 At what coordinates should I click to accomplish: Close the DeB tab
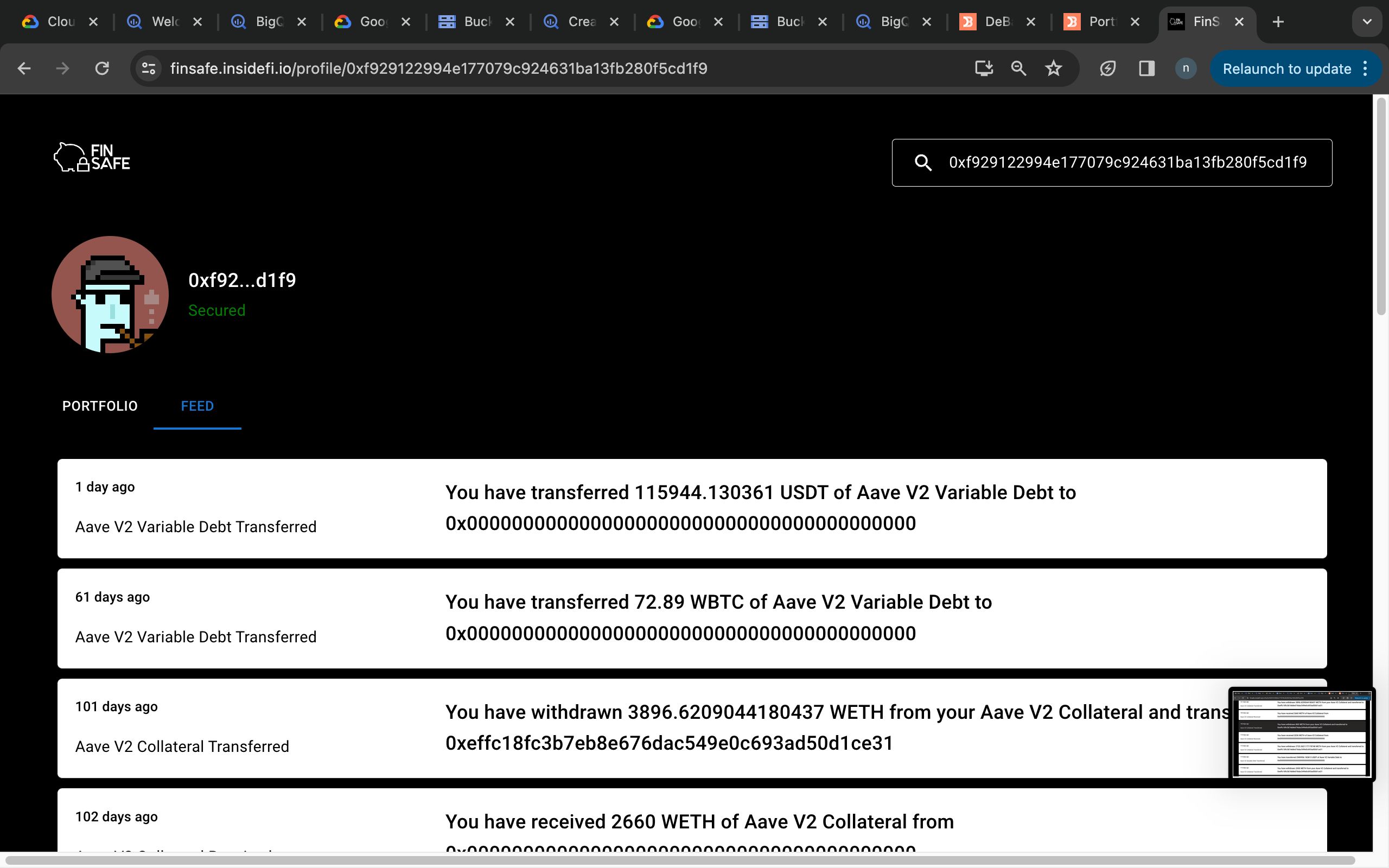point(1031,22)
